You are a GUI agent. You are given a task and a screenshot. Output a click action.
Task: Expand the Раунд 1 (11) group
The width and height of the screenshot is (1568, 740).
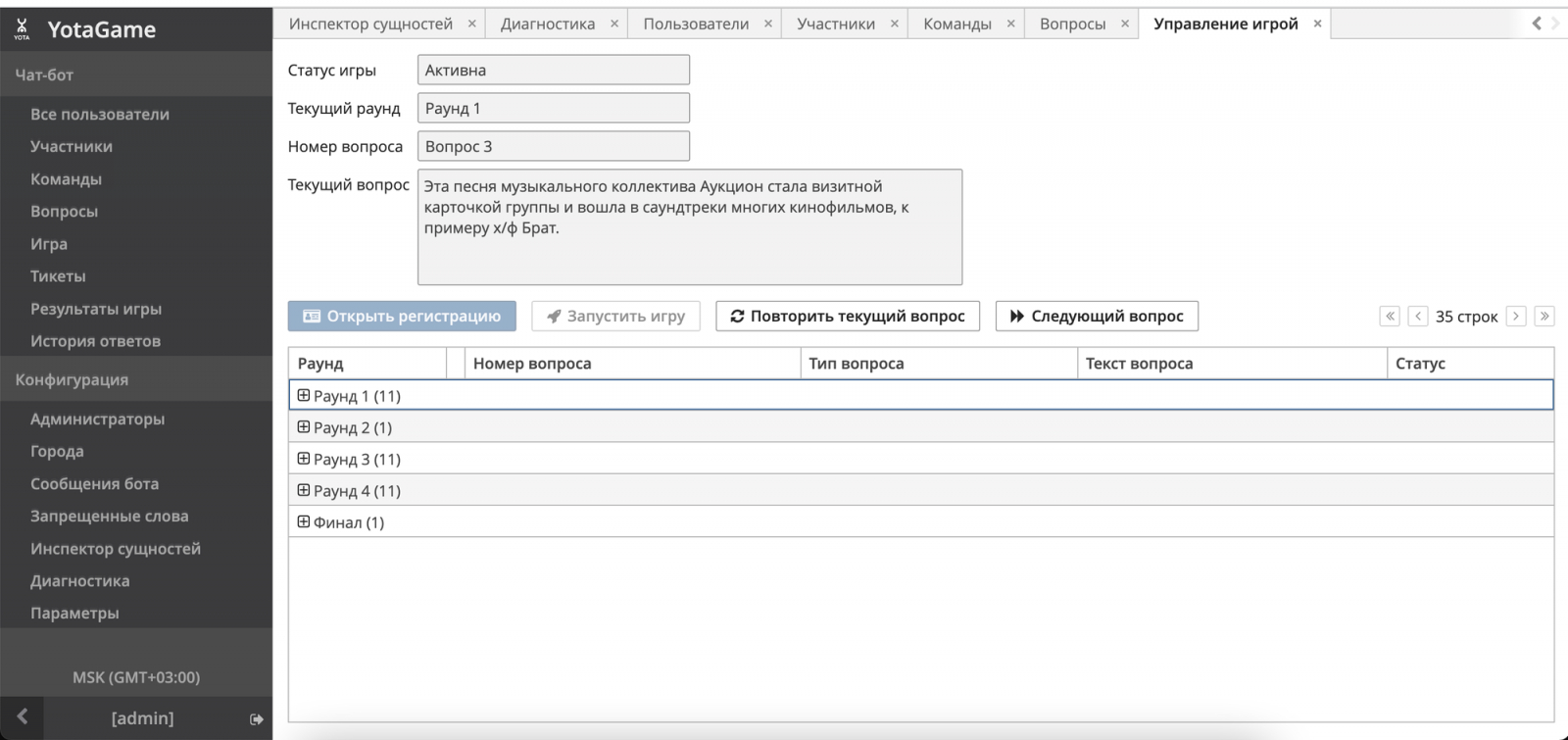tap(304, 395)
